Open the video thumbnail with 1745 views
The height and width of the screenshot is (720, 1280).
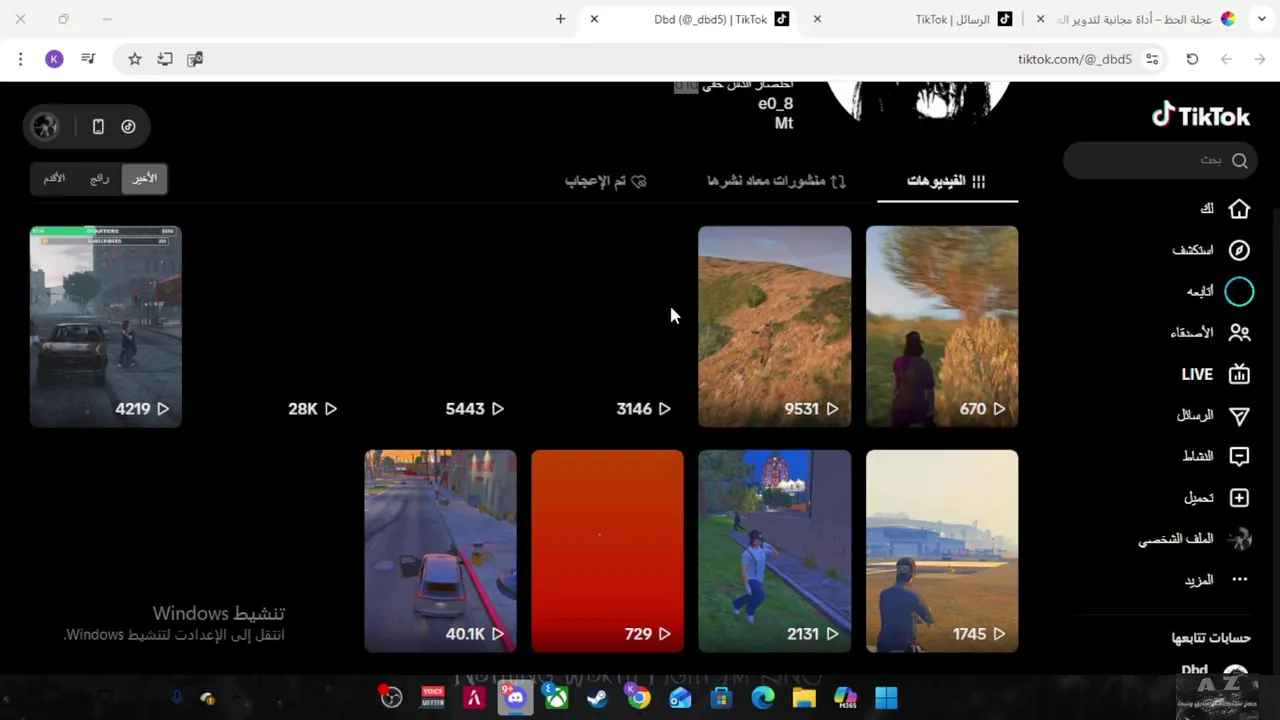(x=942, y=551)
